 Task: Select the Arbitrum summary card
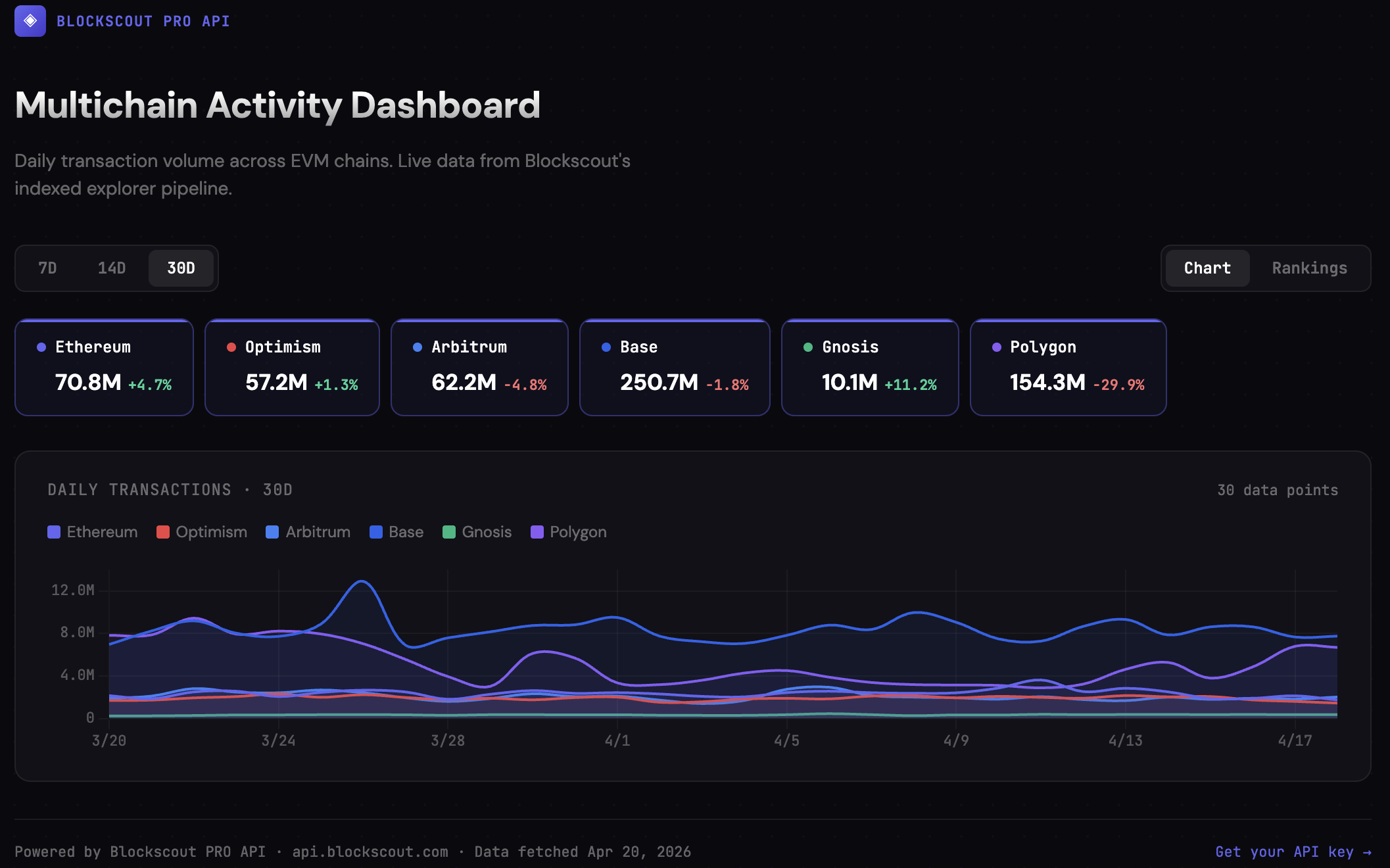point(479,368)
